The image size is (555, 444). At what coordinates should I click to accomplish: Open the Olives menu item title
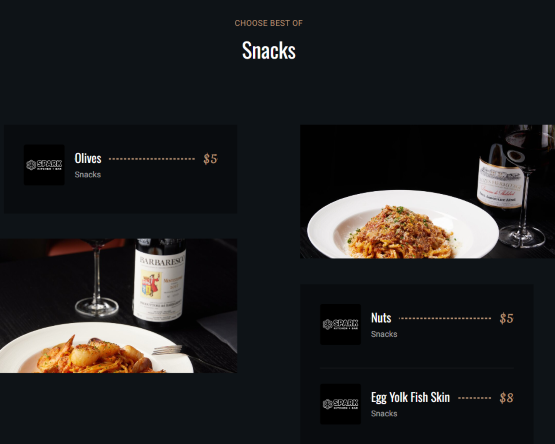click(88, 158)
